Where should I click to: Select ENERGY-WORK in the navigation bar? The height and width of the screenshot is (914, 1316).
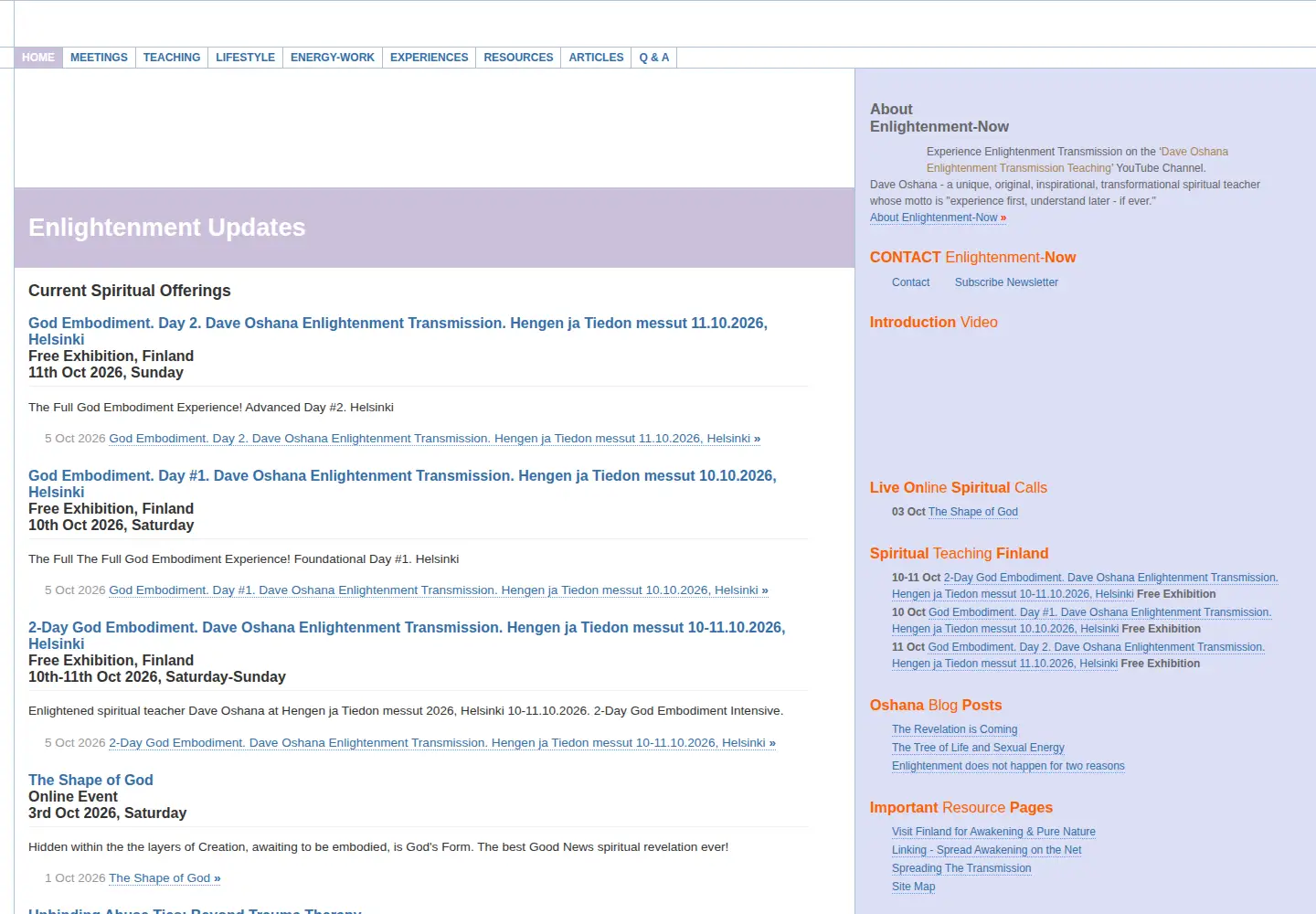[333, 58]
